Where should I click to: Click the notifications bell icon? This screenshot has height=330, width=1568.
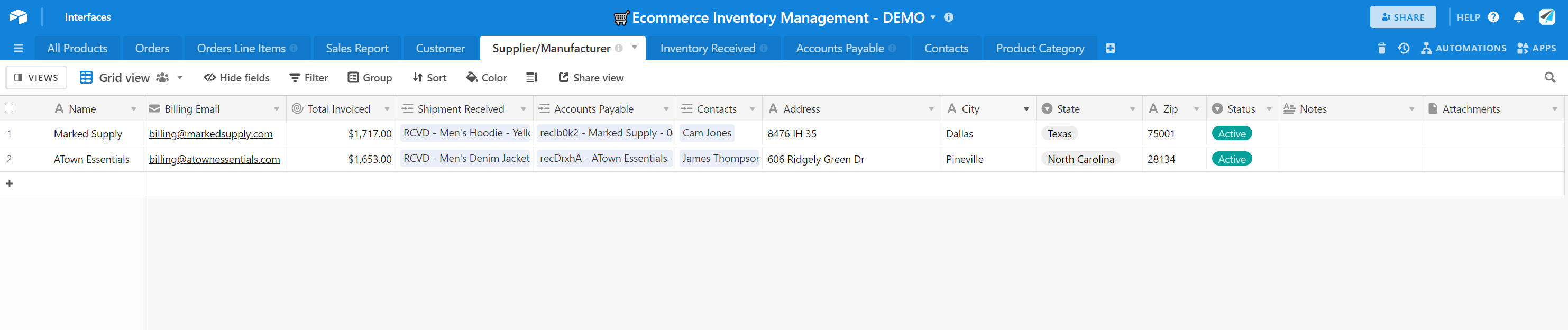click(1518, 17)
